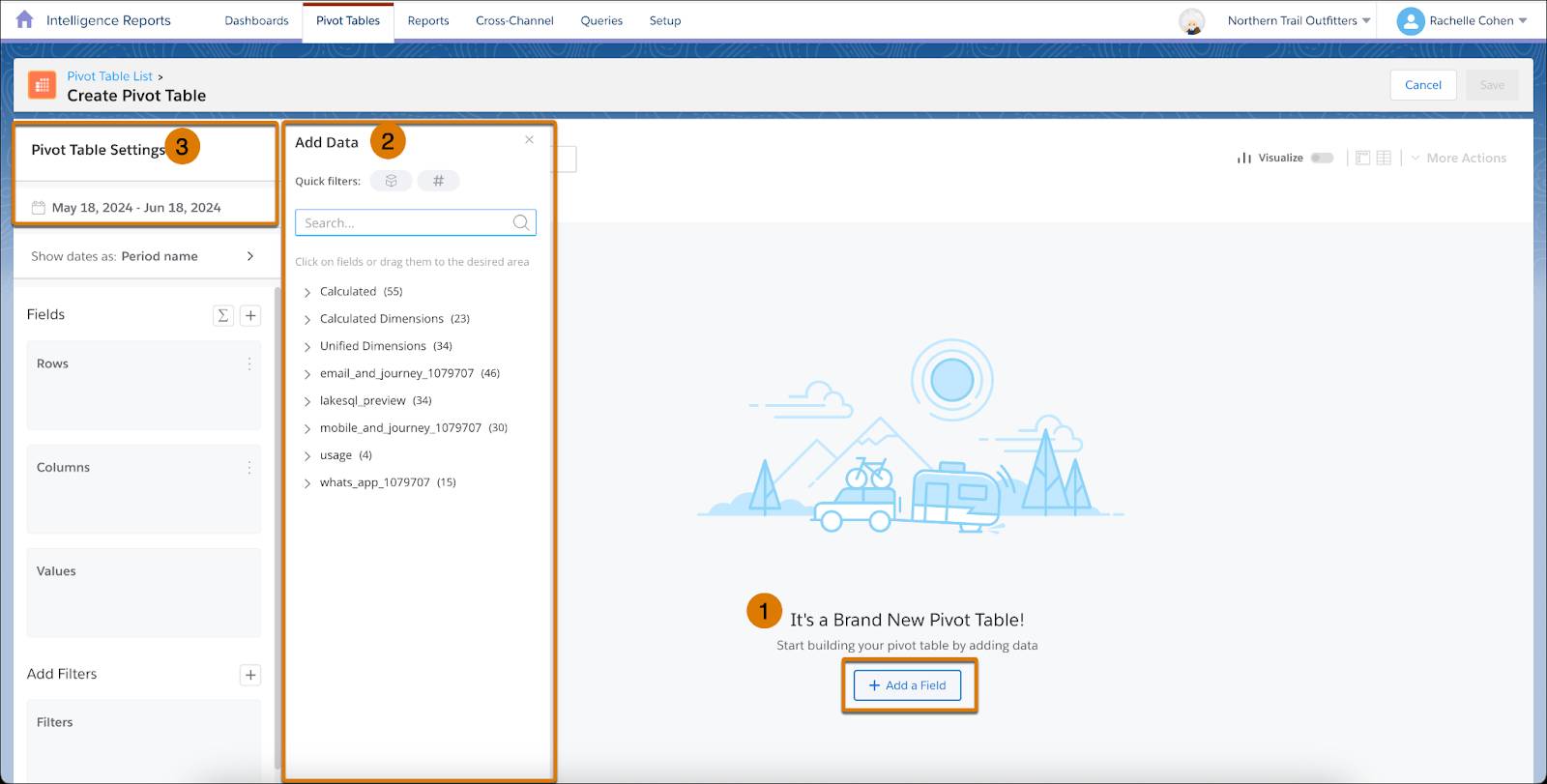Click the Cancel button
Viewport: 1547px width, 784px height.
(x=1423, y=85)
